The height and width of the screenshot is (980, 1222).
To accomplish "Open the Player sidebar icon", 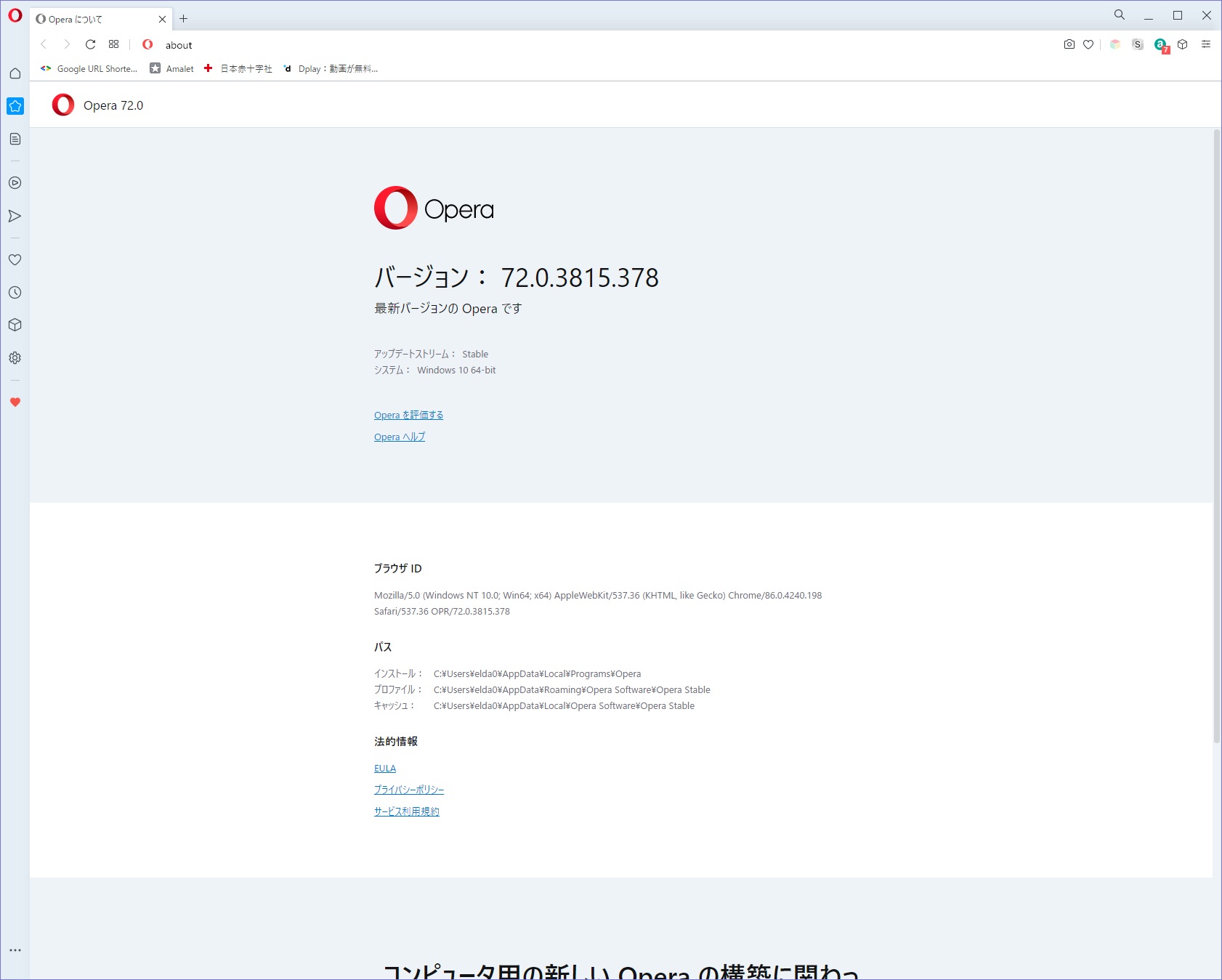I will tap(15, 183).
